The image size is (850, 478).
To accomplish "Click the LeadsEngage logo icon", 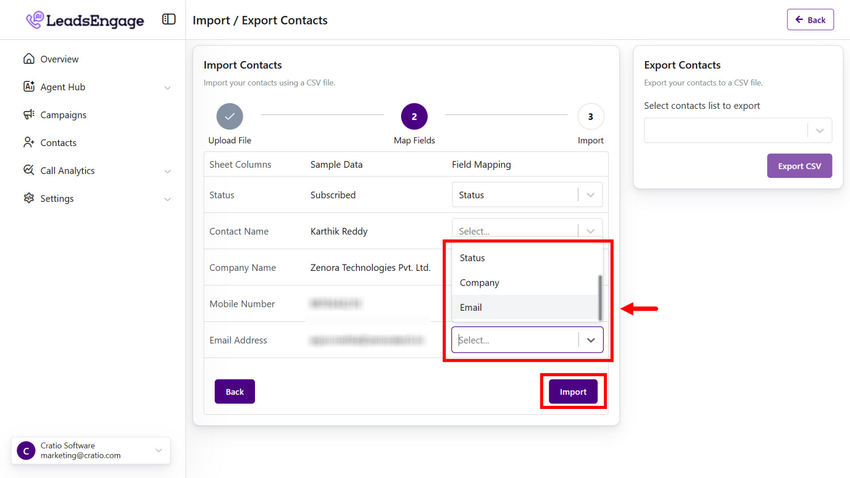I will pos(35,20).
